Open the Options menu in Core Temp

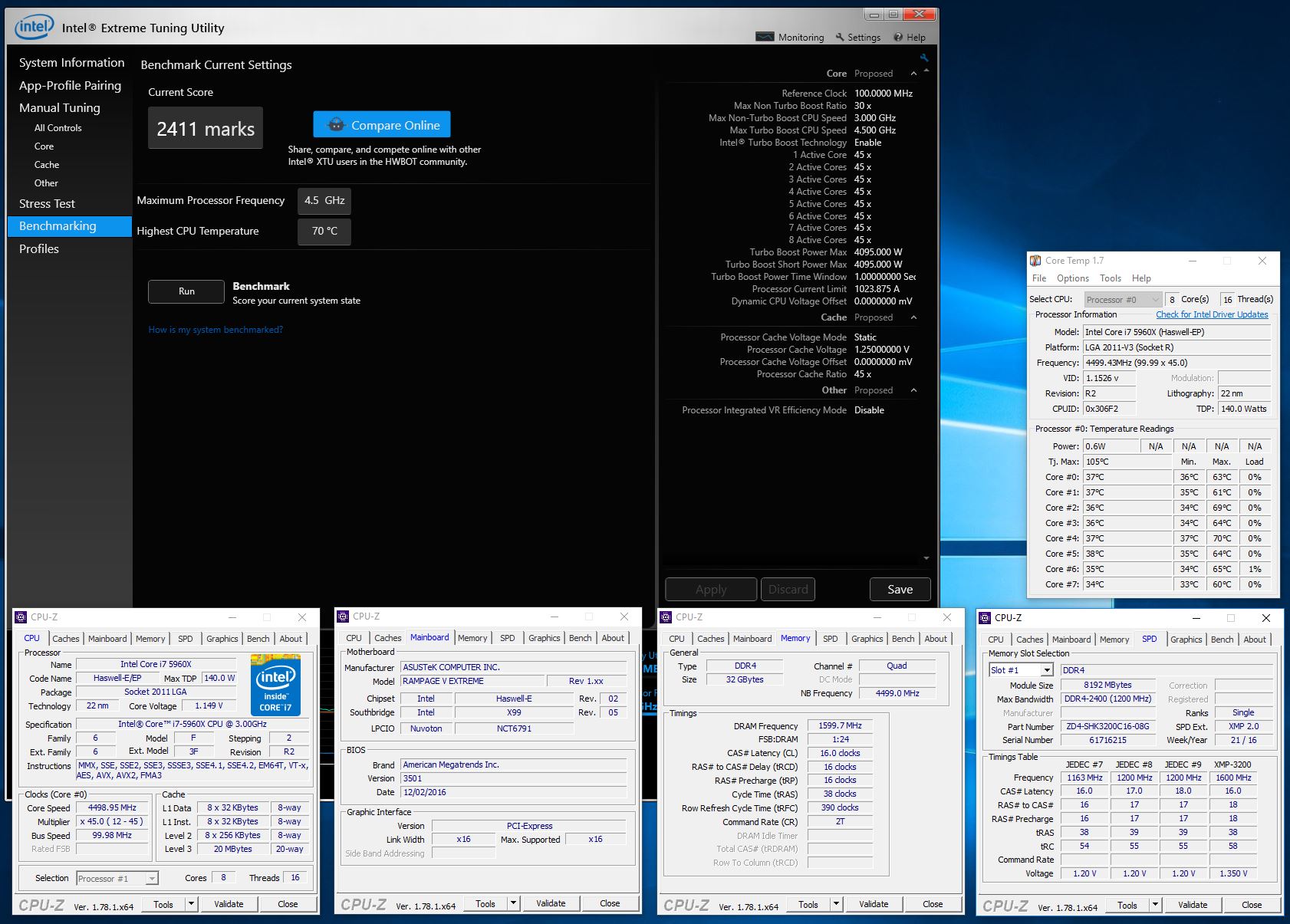tap(1072, 278)
